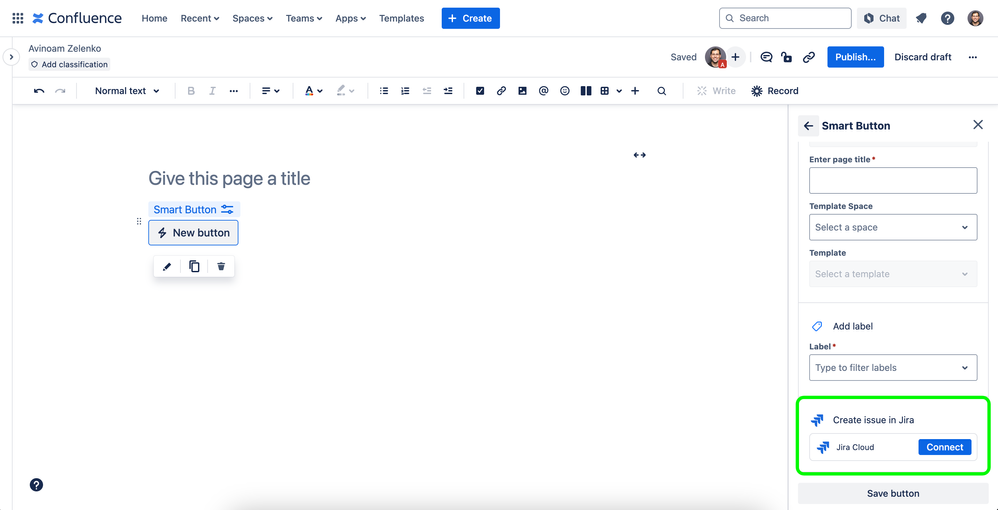
Task: Delete the macro with trash icon
Action: 221,266
